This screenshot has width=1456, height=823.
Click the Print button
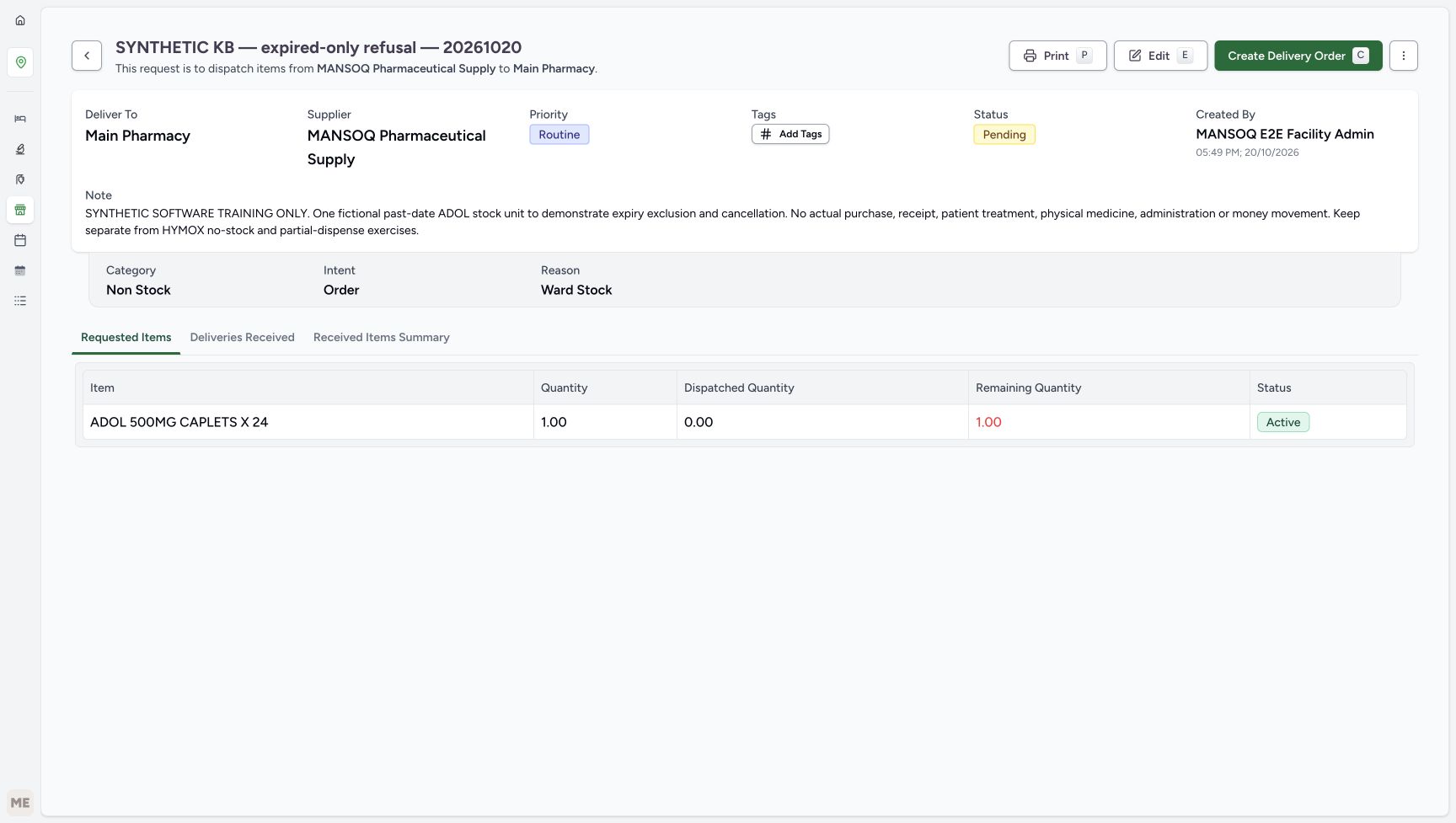point(1057,56)
